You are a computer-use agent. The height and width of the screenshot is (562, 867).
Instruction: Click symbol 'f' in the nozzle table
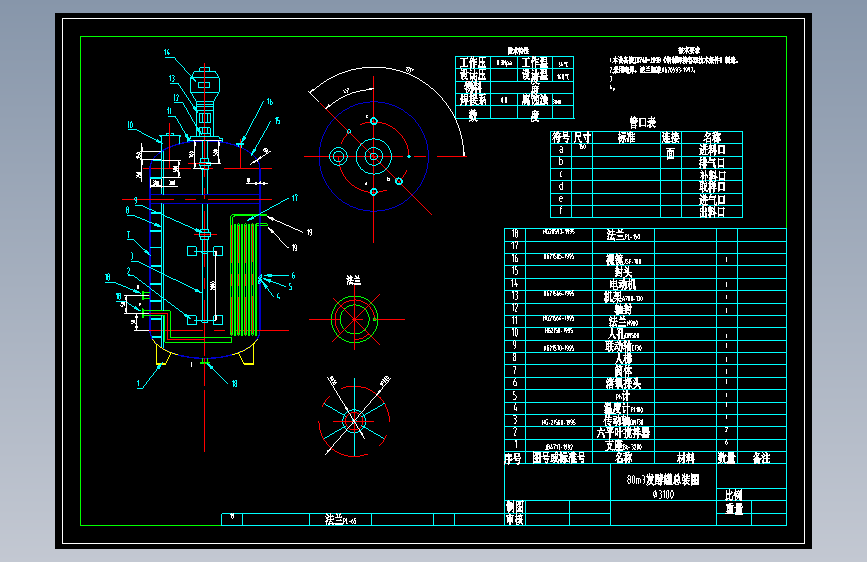point(561,211)
